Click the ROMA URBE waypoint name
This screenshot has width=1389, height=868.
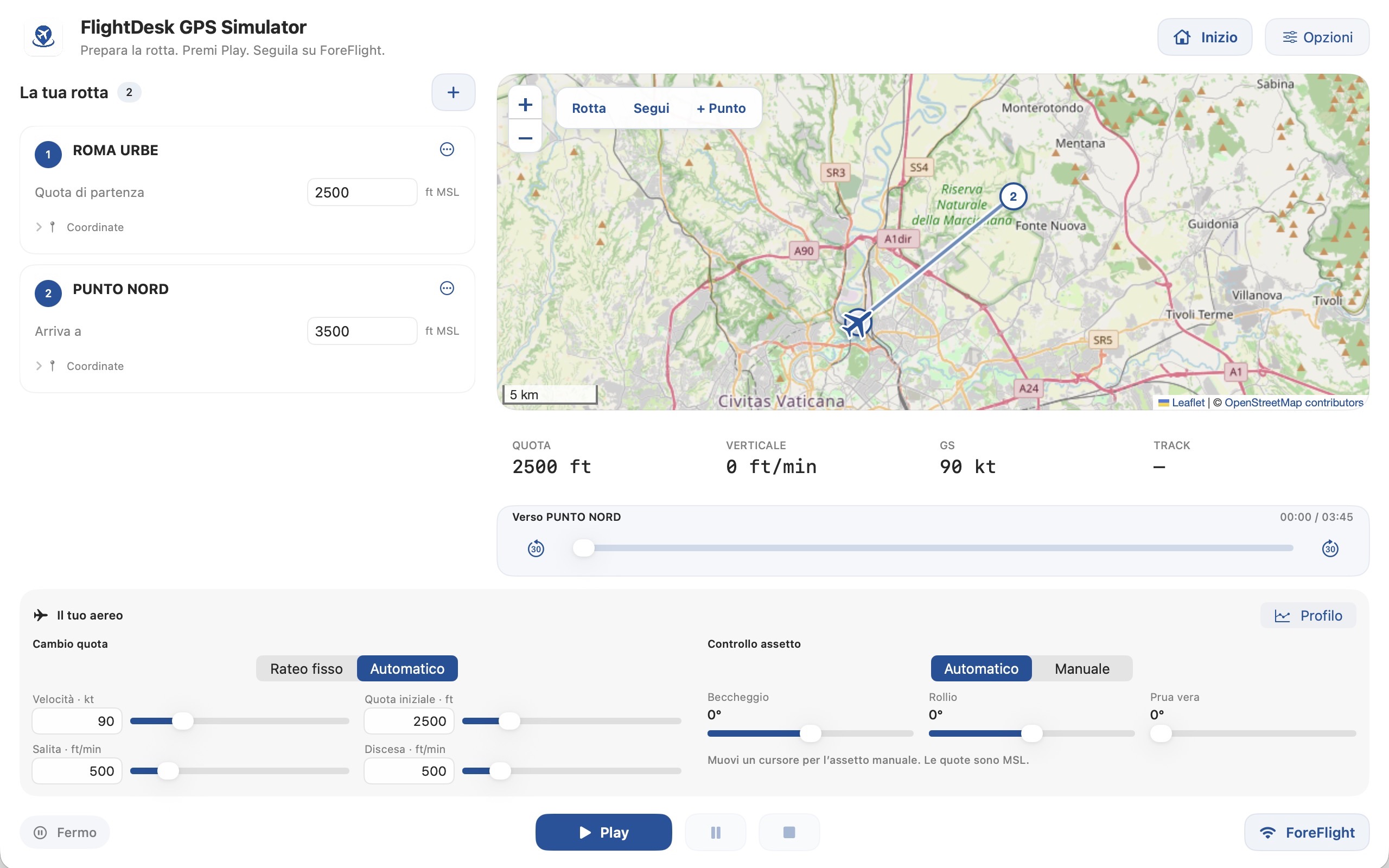(x=116, y=150)
